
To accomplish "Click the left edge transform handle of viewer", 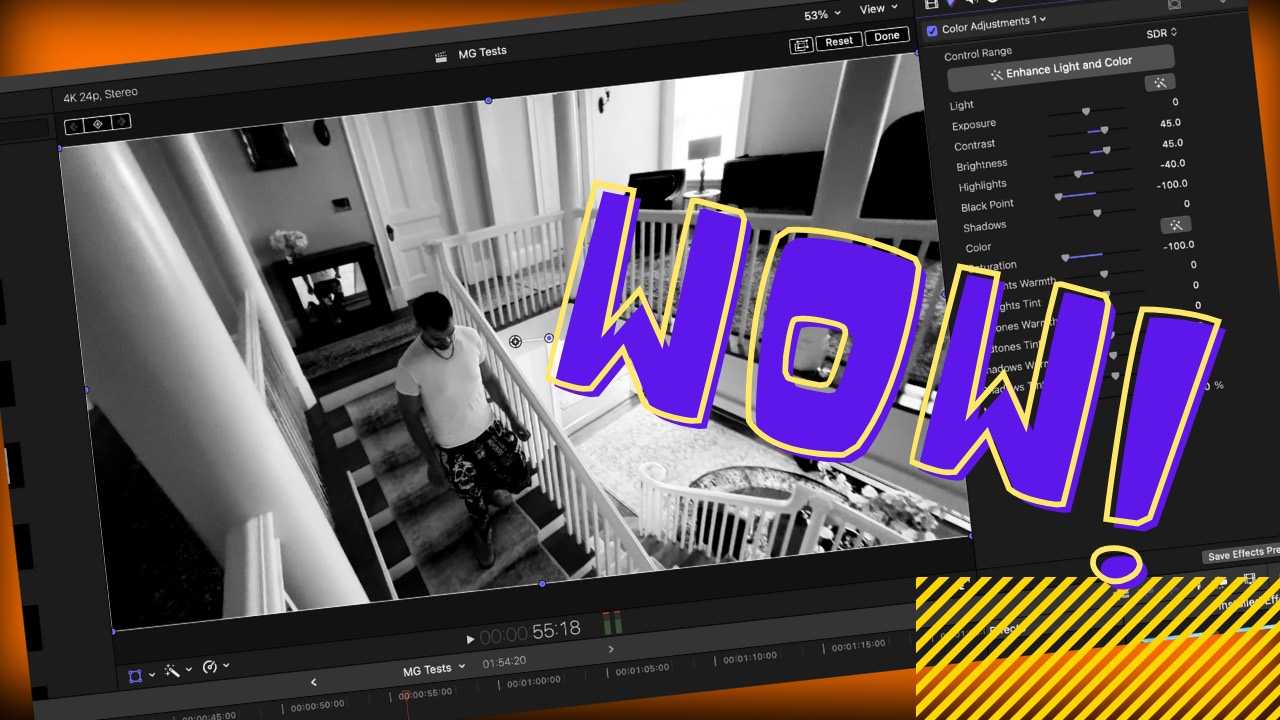I will click(x=86, y=389).
